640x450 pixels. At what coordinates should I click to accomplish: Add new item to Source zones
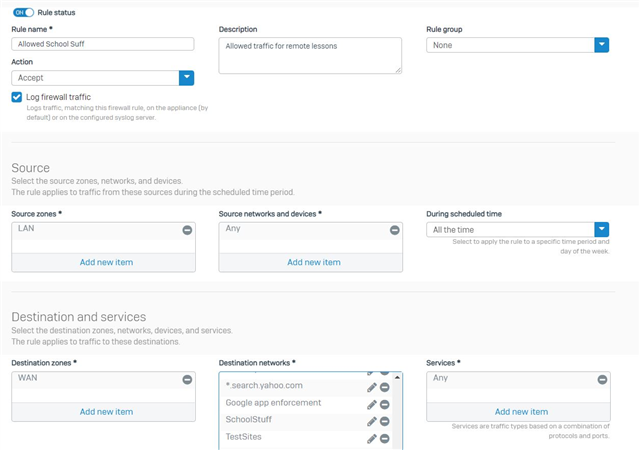pyautogui.click(x=106, y=263)
